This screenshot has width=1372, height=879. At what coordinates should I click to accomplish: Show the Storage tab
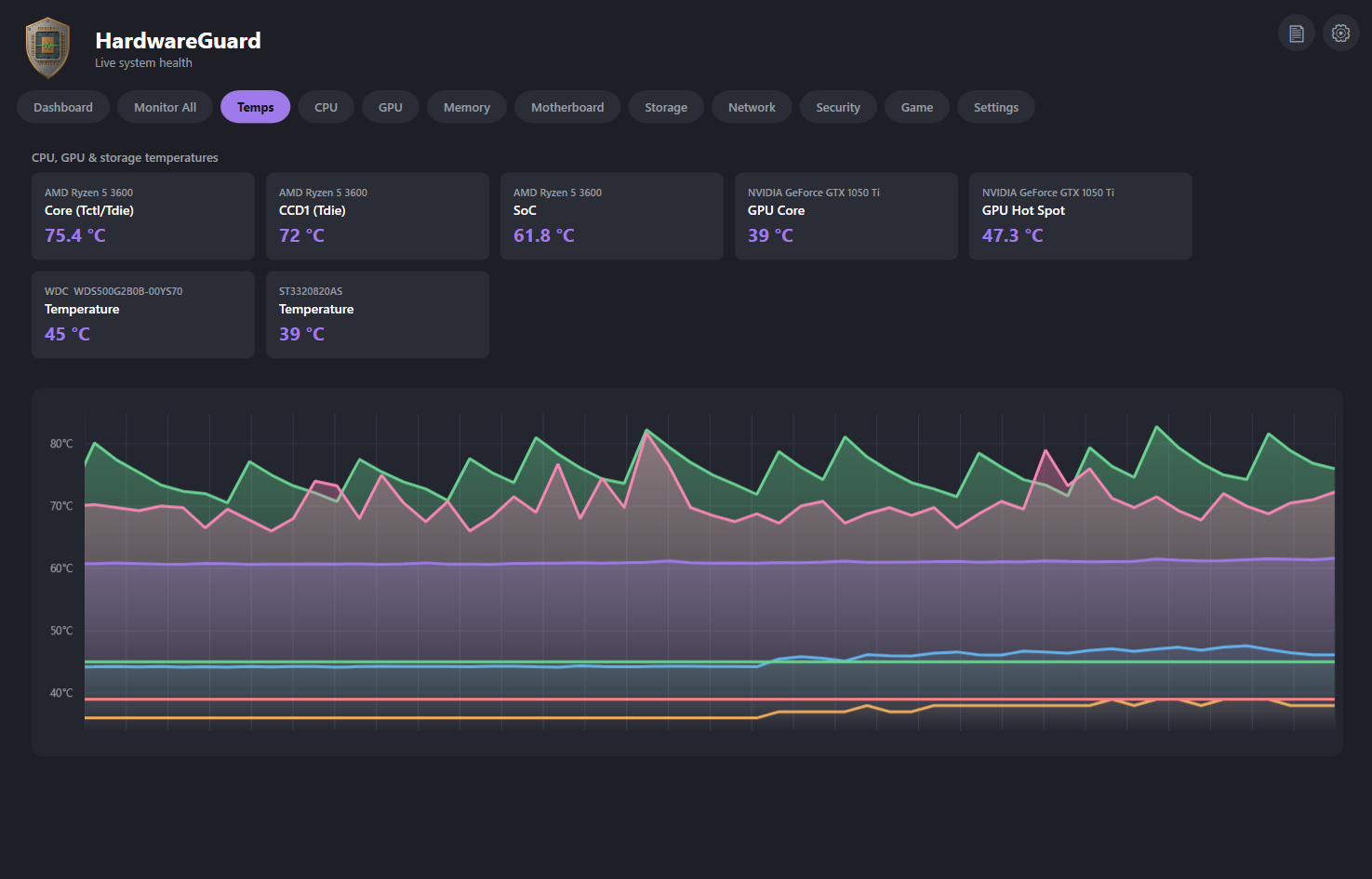(x=666, y=107)
